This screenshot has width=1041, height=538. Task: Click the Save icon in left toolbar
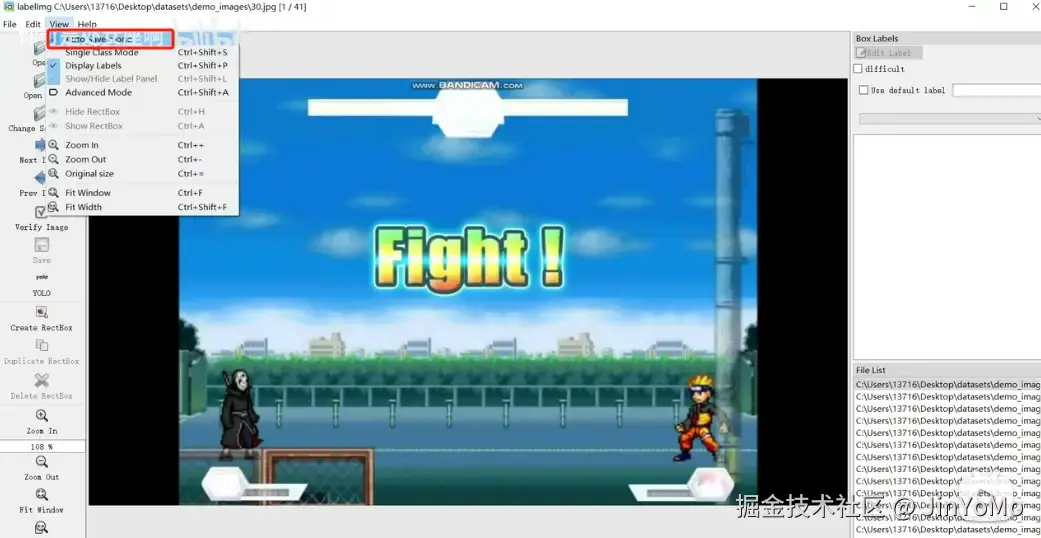41,245
